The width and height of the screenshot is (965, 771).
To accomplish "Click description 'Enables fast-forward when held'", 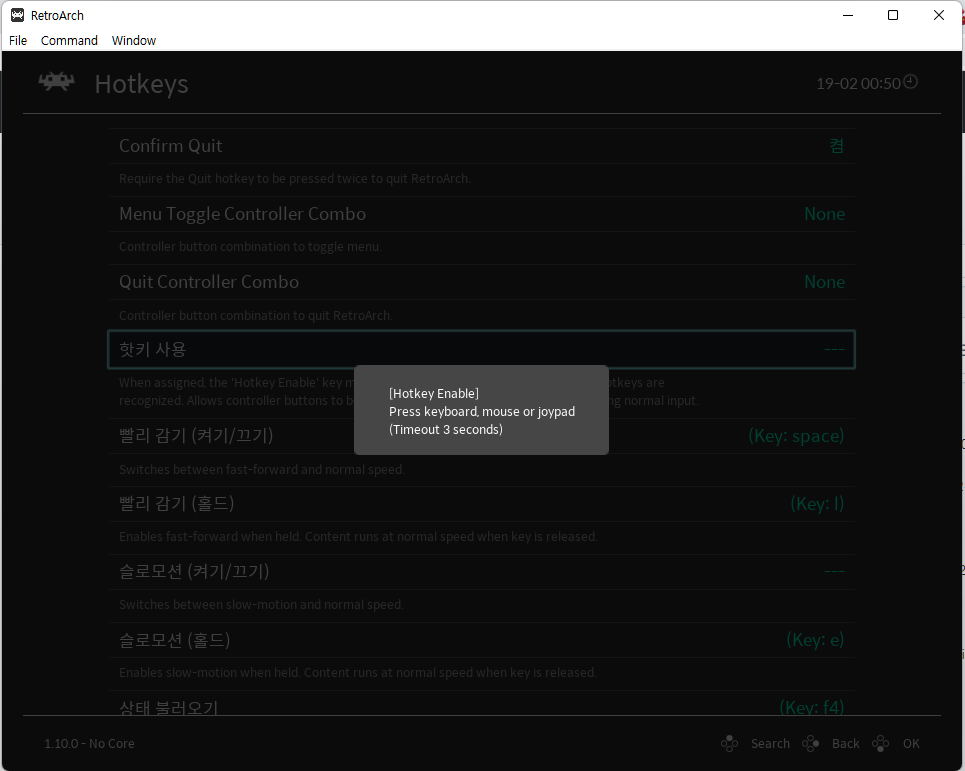I will click(358, 537).
